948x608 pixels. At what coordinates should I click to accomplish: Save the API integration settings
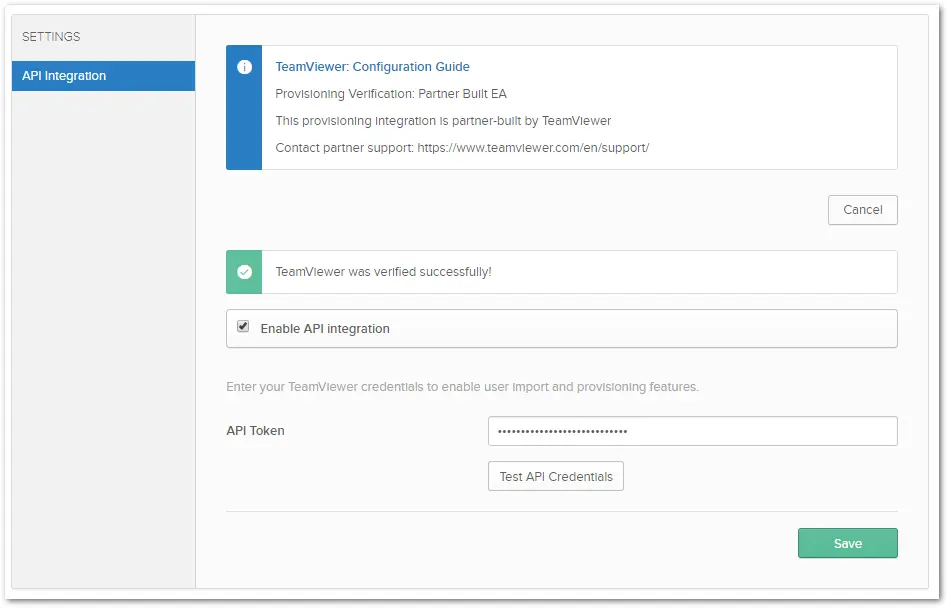[847, 543]
